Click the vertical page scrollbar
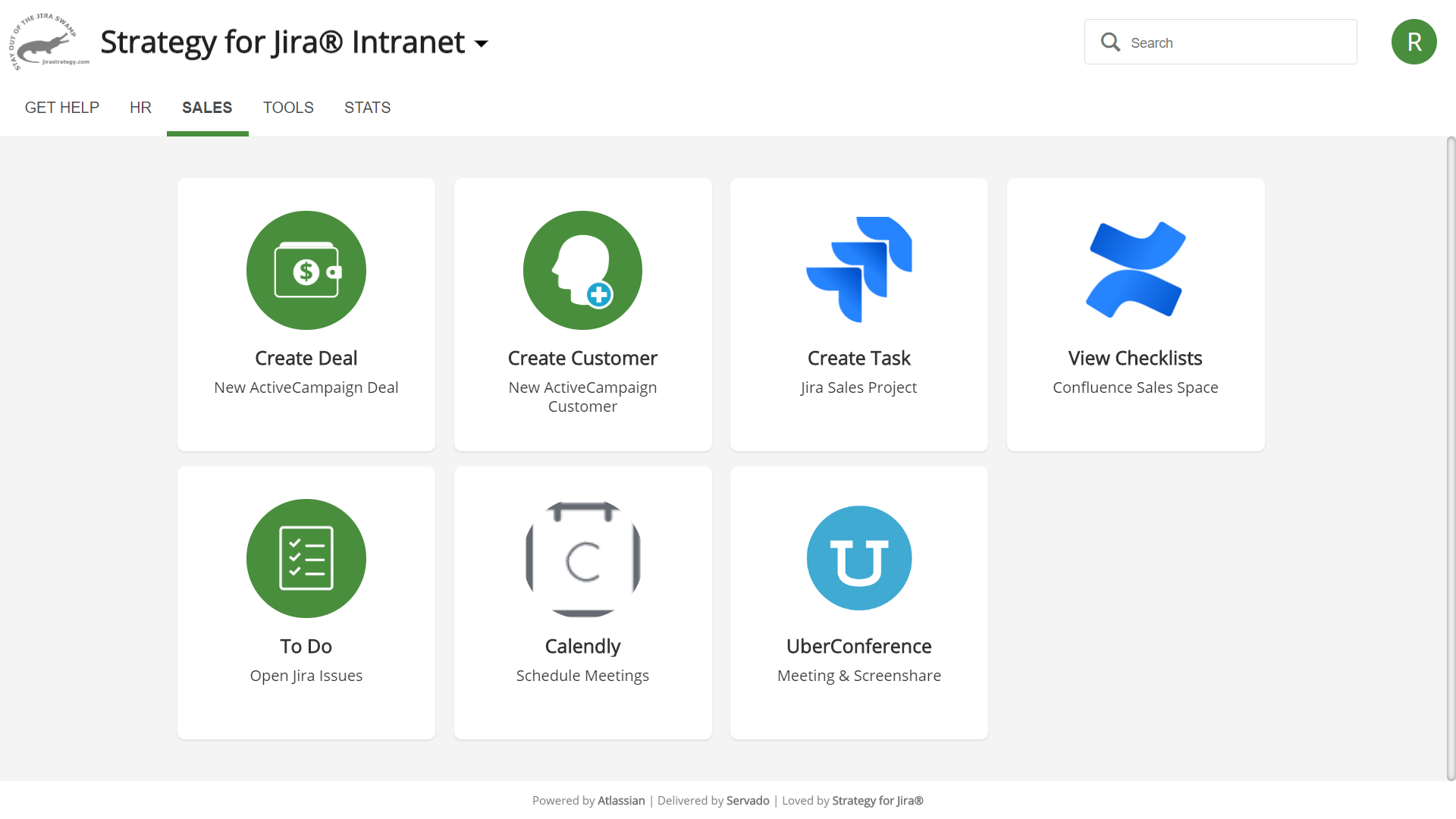This screenshot has height=819, width=1456. click(x=1451, y=455)
